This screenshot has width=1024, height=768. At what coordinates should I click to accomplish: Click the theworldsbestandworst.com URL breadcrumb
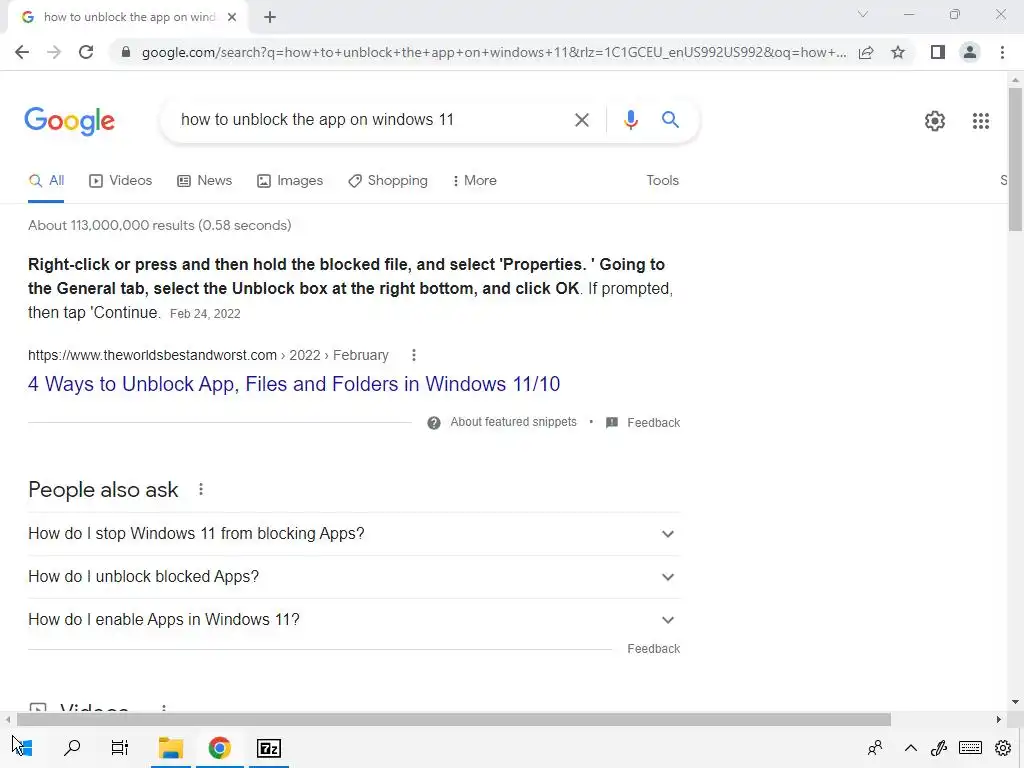pyautogui.click(x=208, y=355)
